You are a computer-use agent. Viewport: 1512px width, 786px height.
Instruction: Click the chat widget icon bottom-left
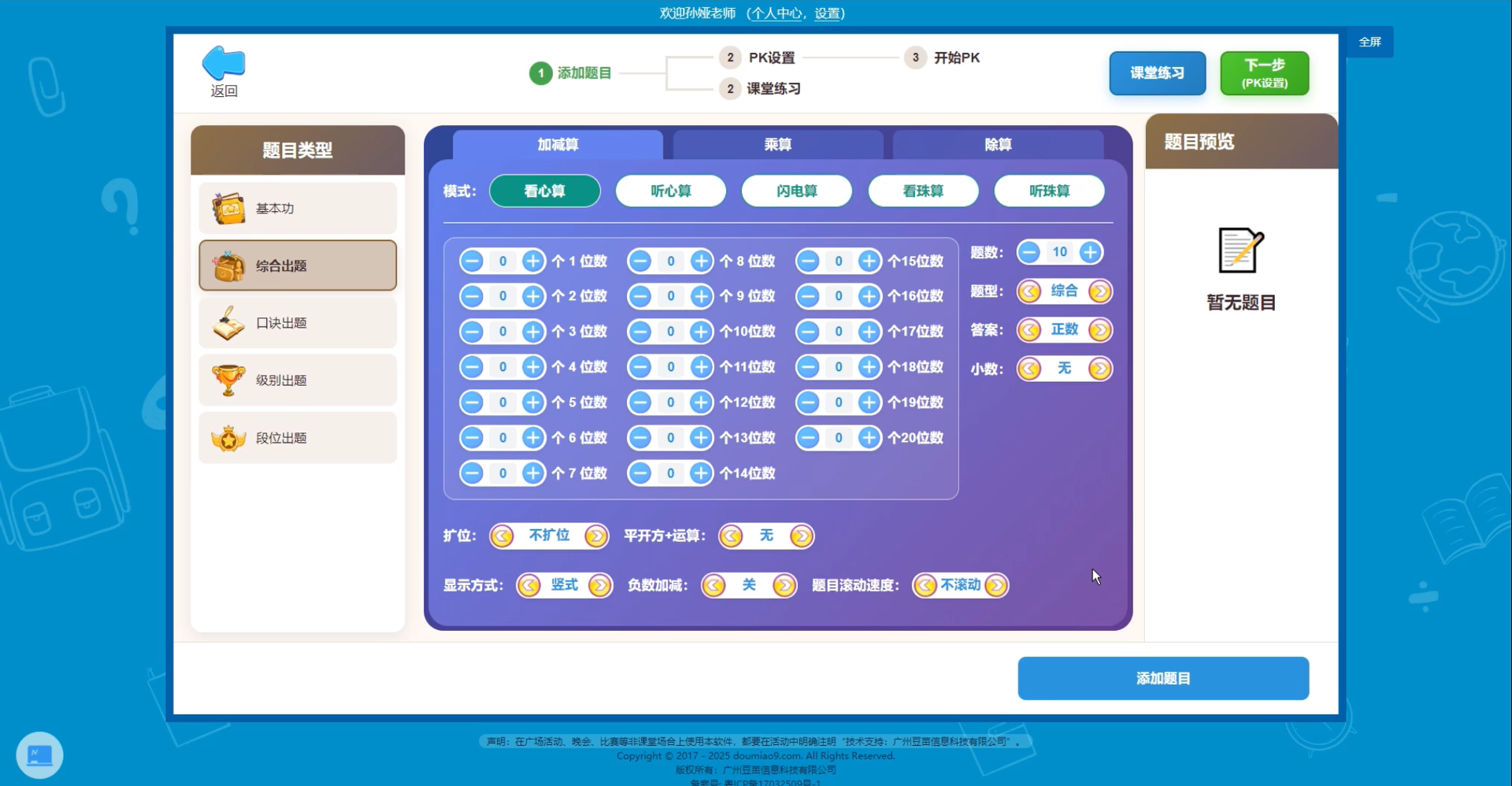click(39, 754)
